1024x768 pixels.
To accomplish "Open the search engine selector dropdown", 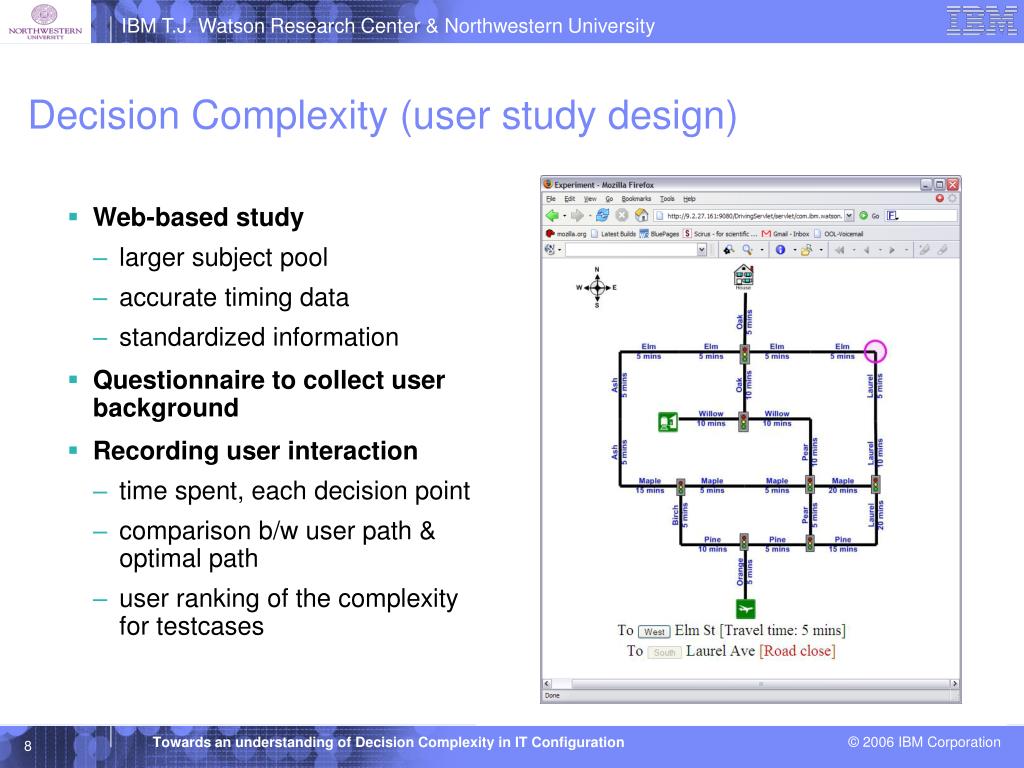I will click(x=893, y=216).
